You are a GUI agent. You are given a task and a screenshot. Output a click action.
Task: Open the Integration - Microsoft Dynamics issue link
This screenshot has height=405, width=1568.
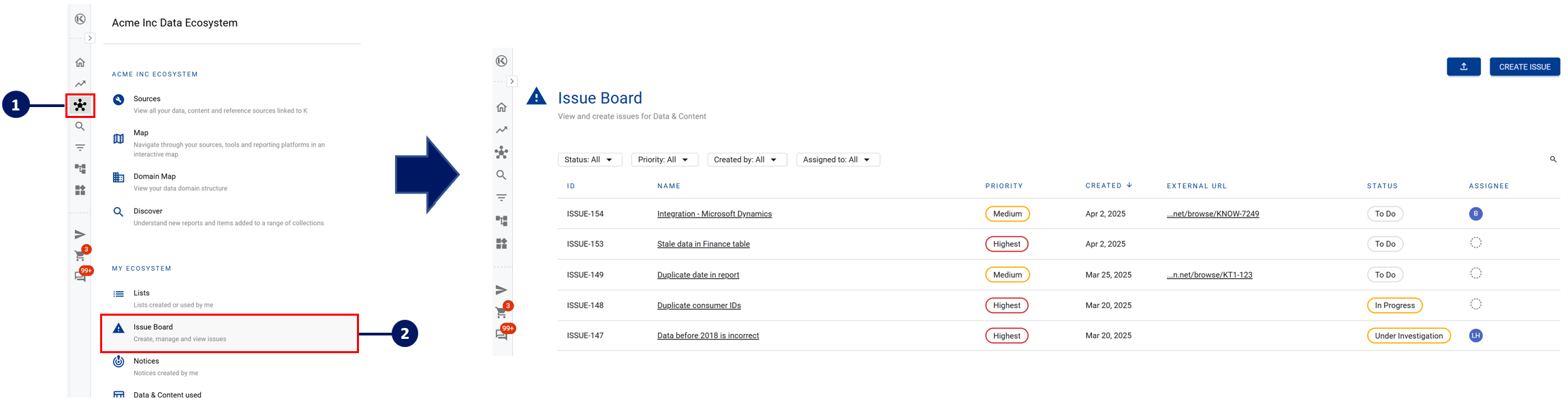click(714, 214)
